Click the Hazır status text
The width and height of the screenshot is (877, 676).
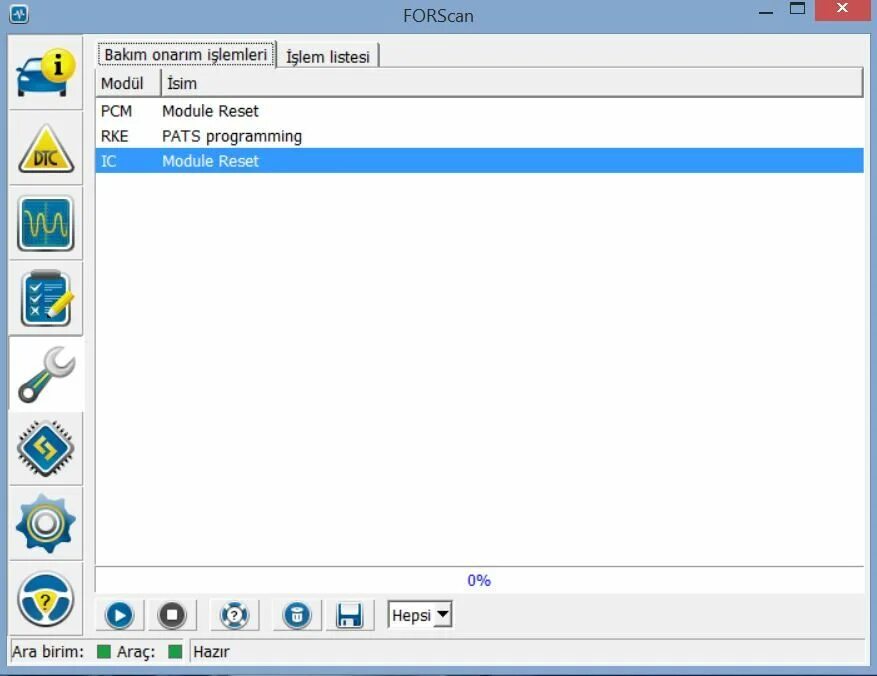(211, 652)
